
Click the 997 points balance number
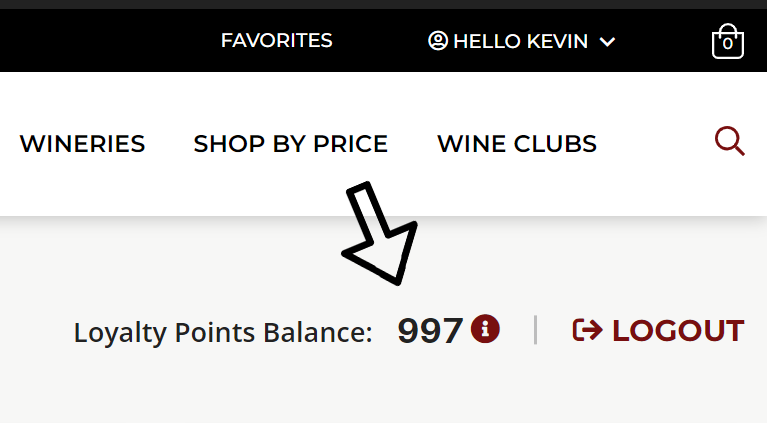click(x=430, y=331)
